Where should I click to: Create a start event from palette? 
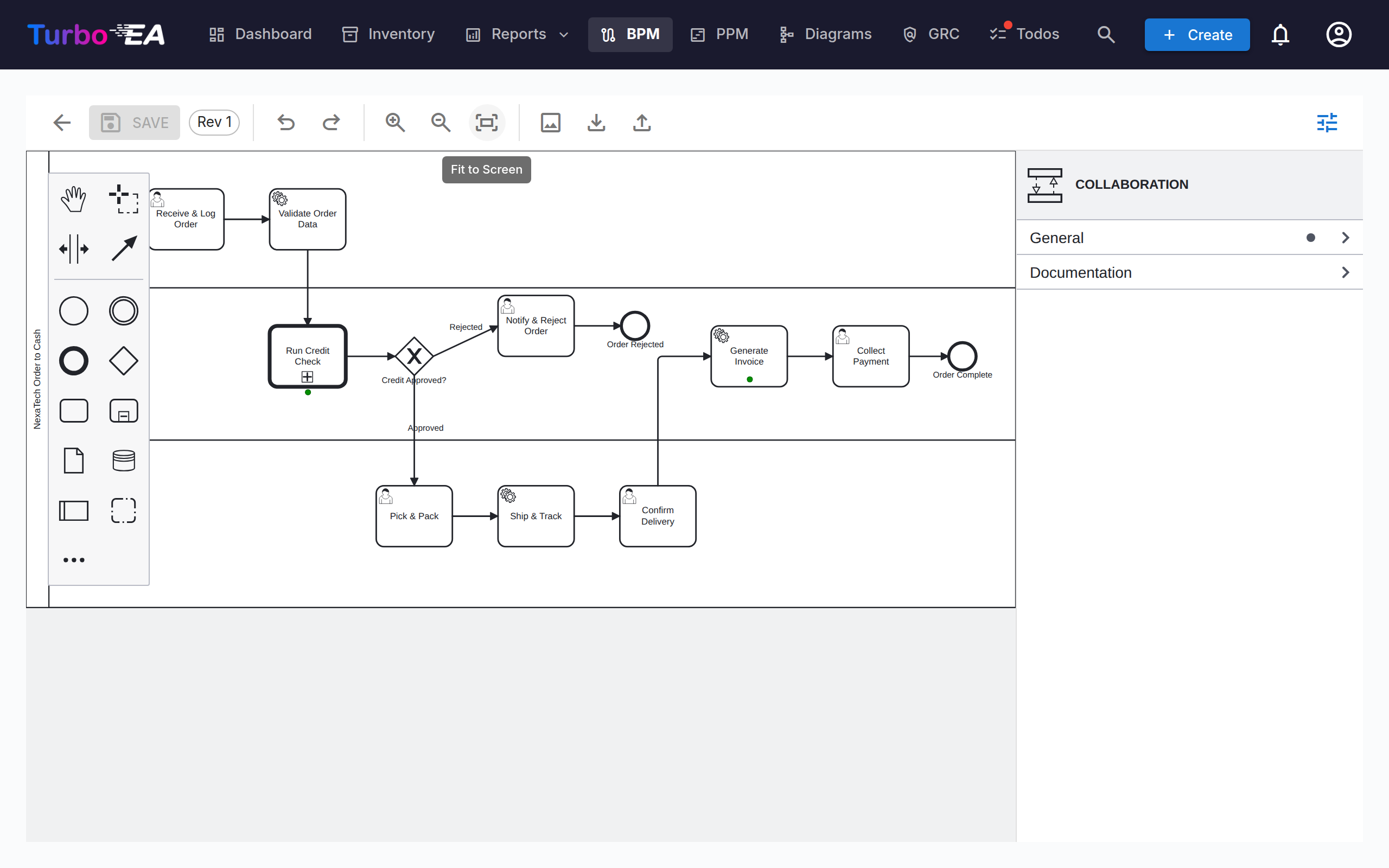74,311
